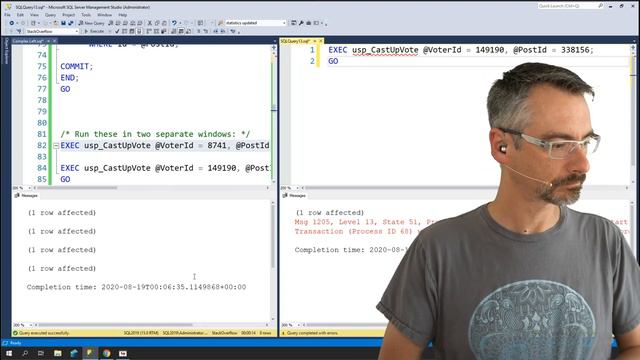
Task: Toggle Include Live Query Statistics
Action: (x=156, y=31)
